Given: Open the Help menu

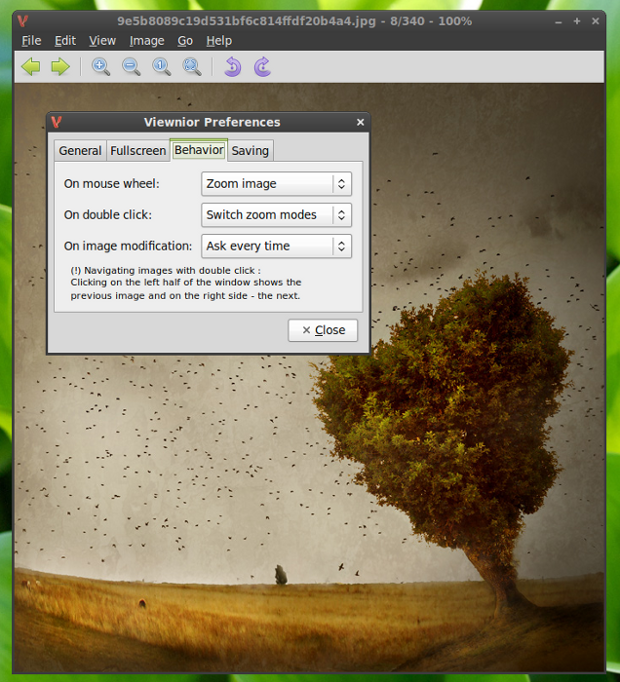Looking at the screenshot, I should pos(219,41).
